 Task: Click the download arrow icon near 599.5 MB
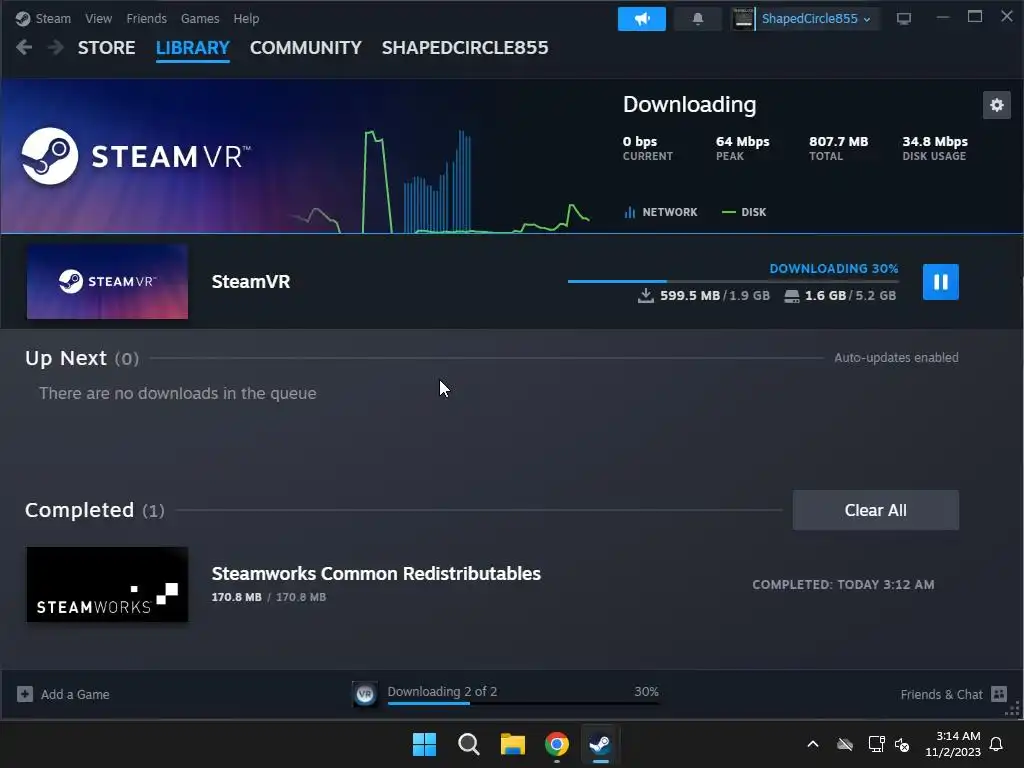(645, 296)
